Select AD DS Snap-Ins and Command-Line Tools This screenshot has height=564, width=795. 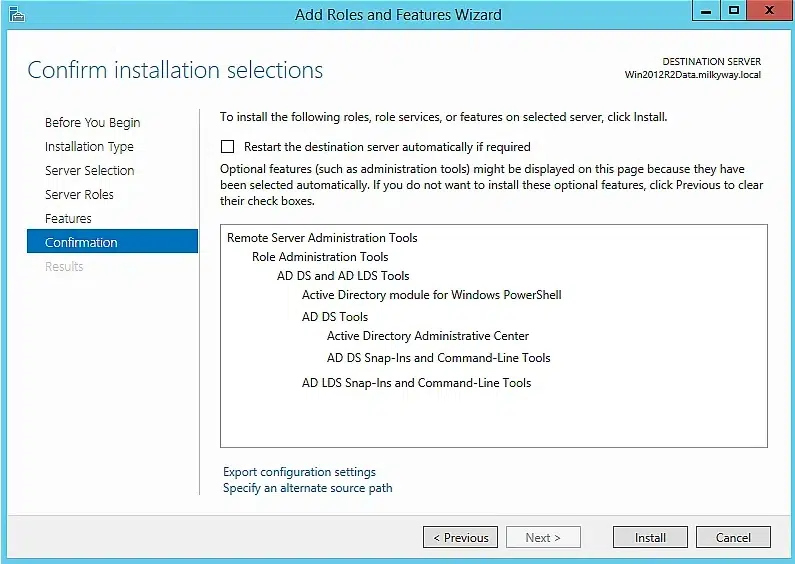pos(438,358)
